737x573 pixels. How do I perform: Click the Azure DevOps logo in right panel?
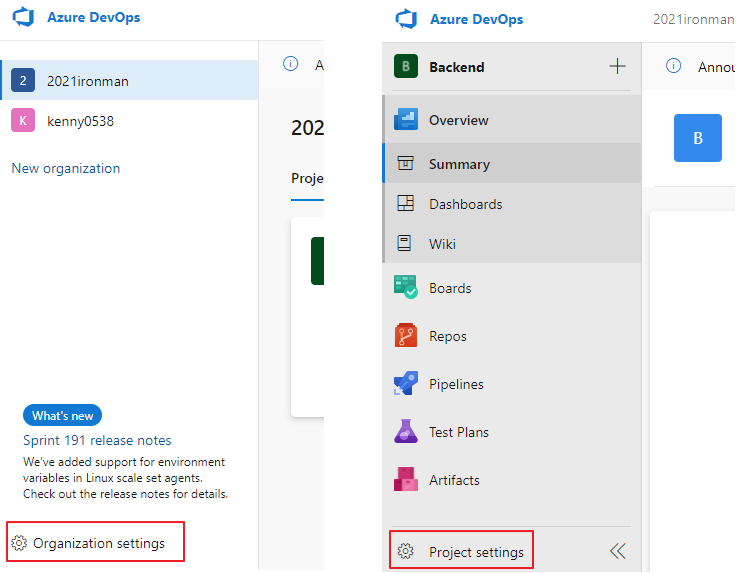[x=407, y=19]
